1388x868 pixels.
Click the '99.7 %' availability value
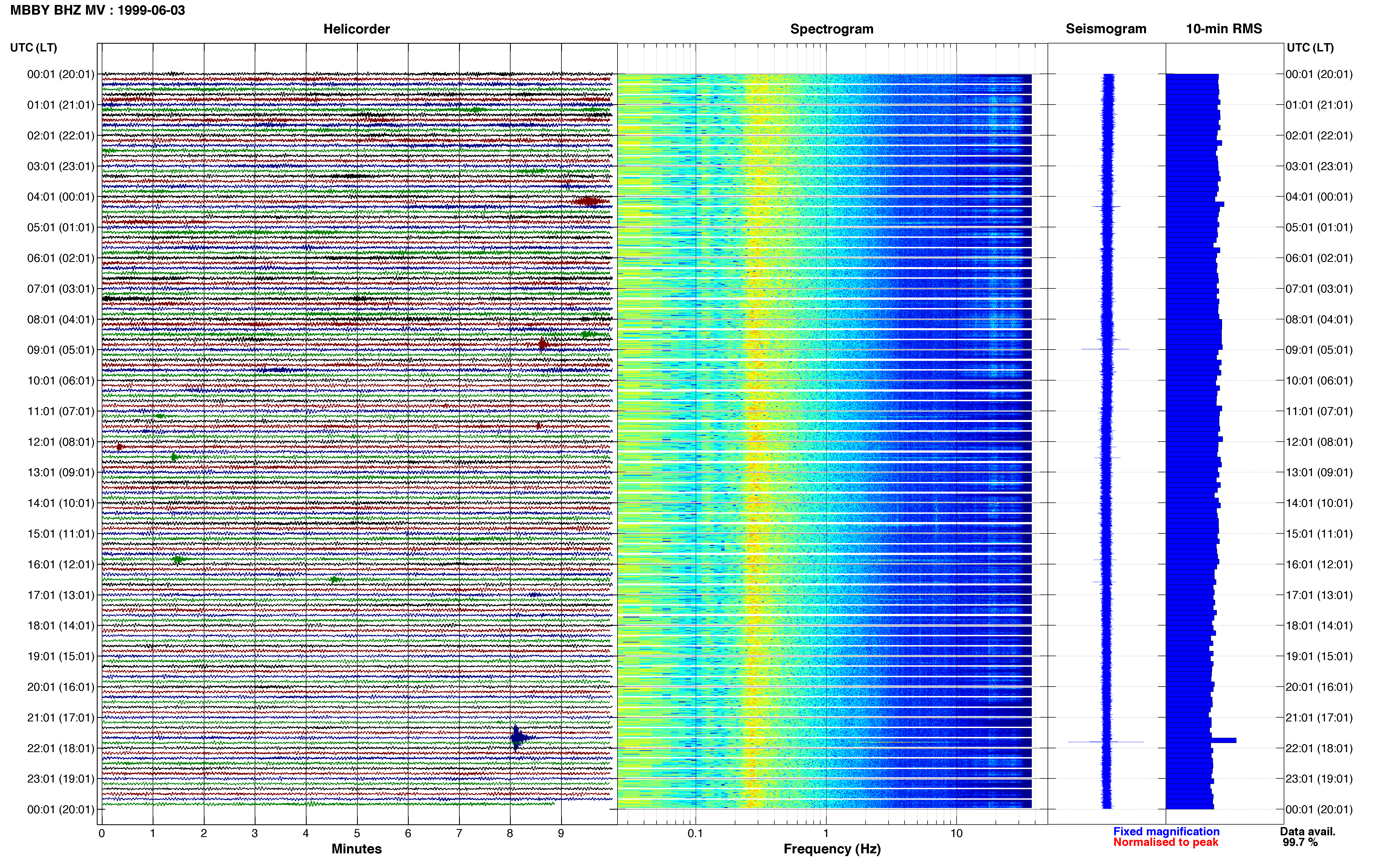pos(1300,842)
